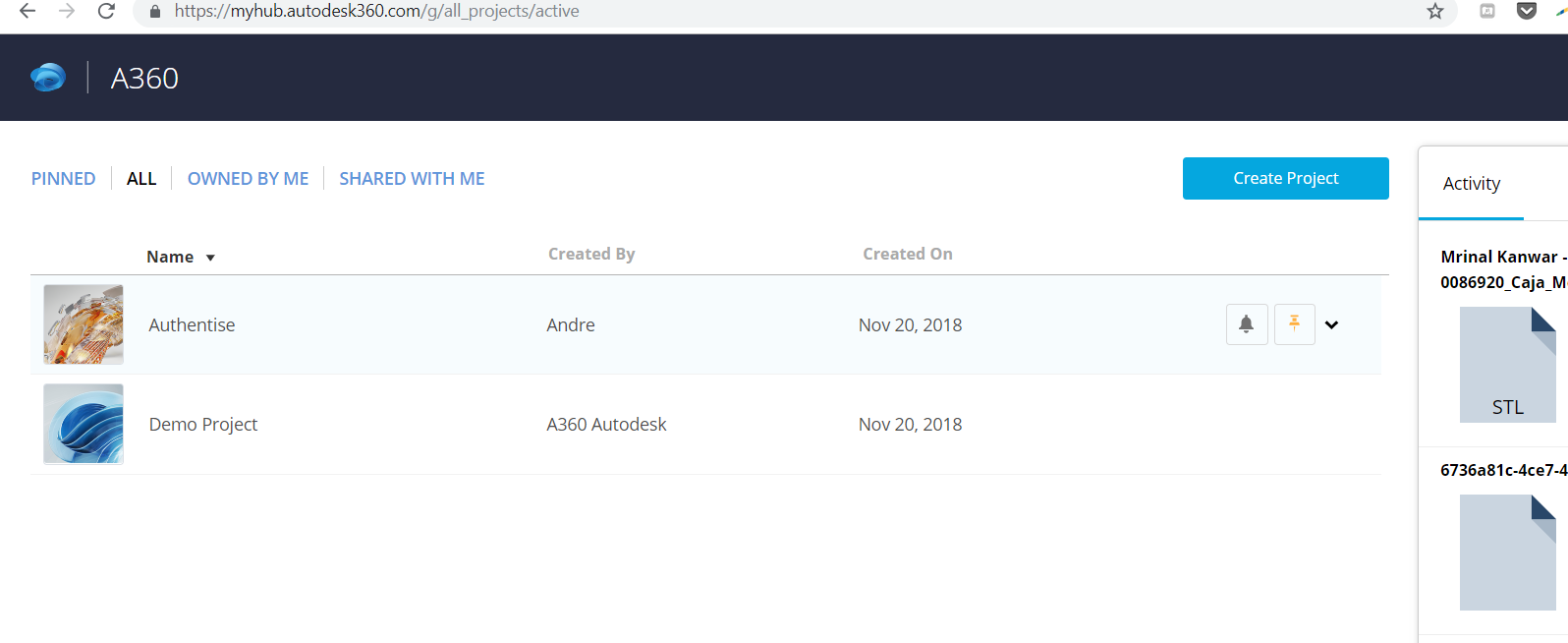Click the Create Project button

pyautogui.click(x=1285, y=178)
